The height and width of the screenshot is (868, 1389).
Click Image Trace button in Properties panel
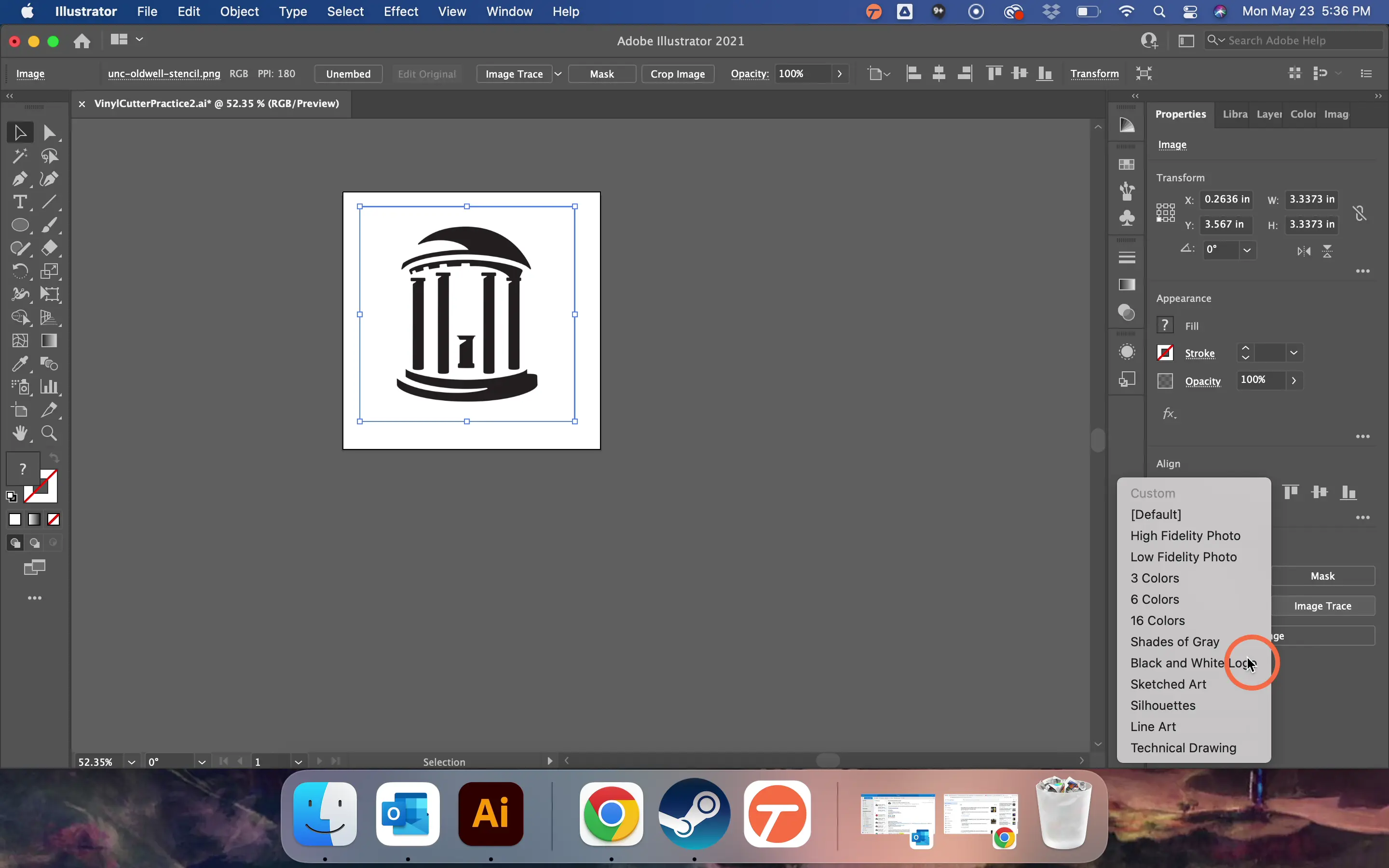pos(1323,606)
